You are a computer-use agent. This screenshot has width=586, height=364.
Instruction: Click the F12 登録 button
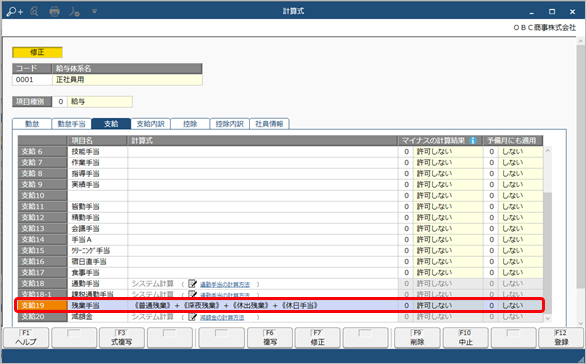pyautogui.click(x=561, y=338)
